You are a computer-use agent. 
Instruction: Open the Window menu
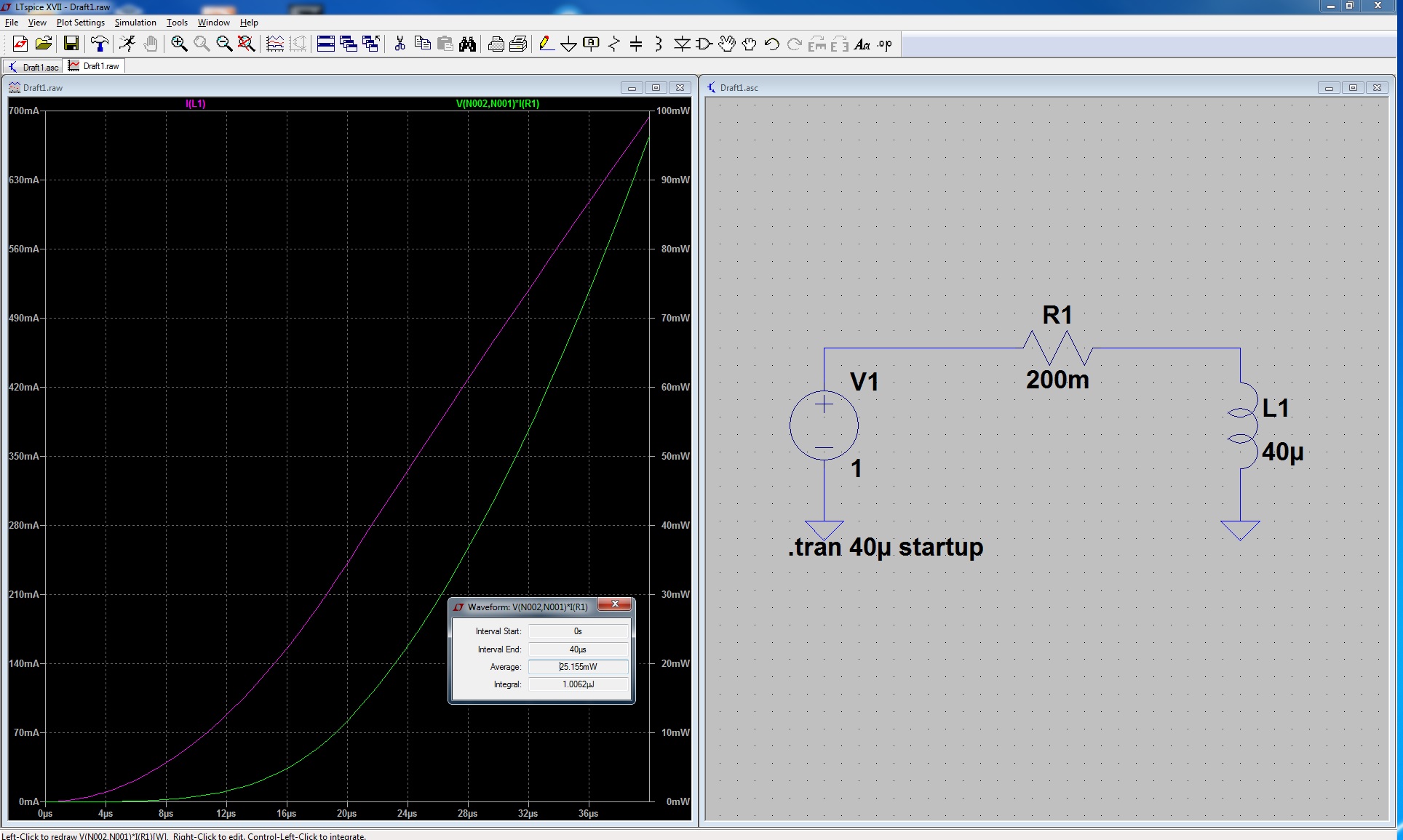[x=214, y=23]
